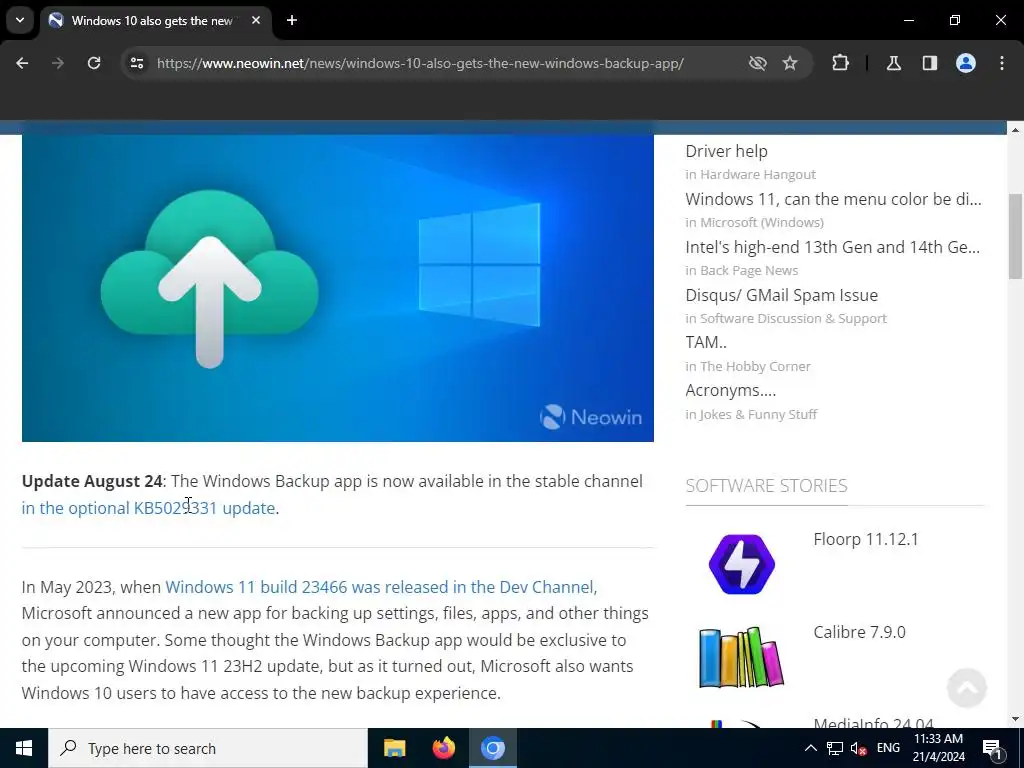Click the forward navigation arrow

pyautogui.click(x=58, y=63)
